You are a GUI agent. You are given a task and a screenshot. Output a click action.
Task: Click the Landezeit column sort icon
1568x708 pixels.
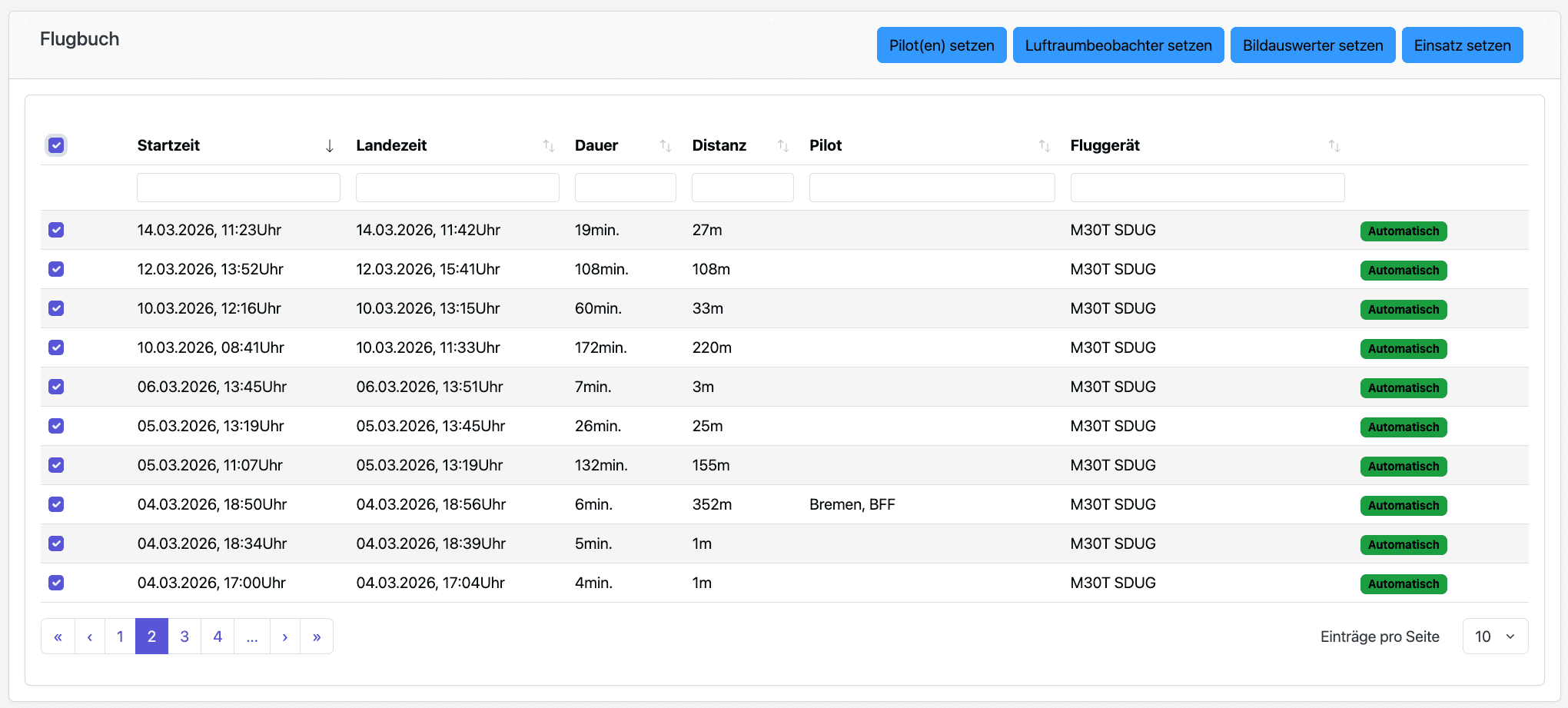click(x=548, y=146)
